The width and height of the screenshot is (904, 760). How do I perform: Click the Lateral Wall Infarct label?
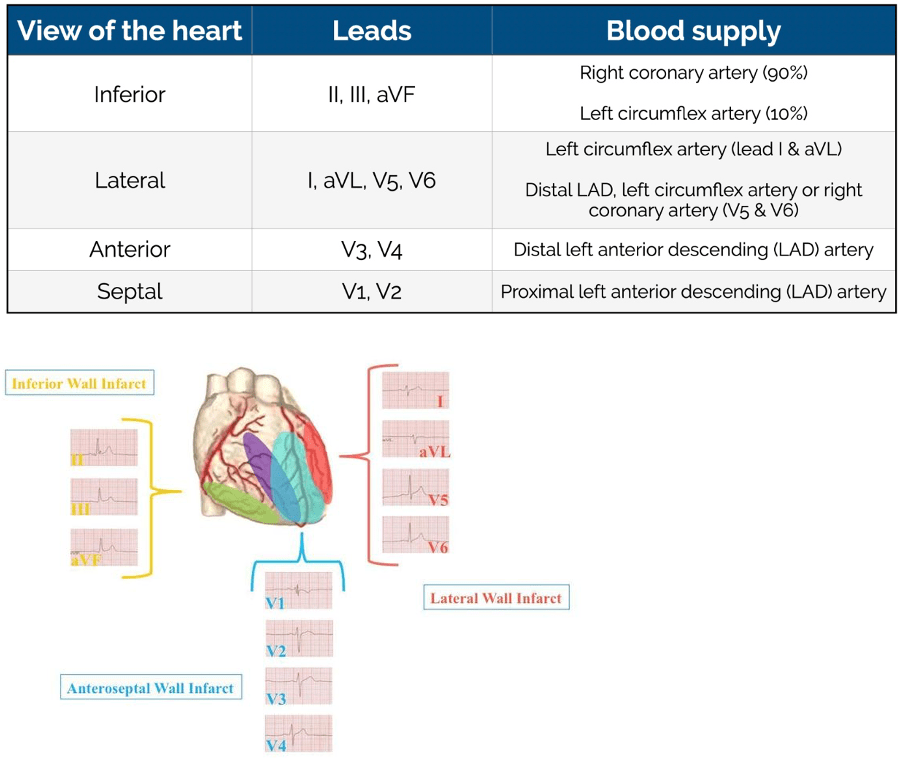pos(496,599)
